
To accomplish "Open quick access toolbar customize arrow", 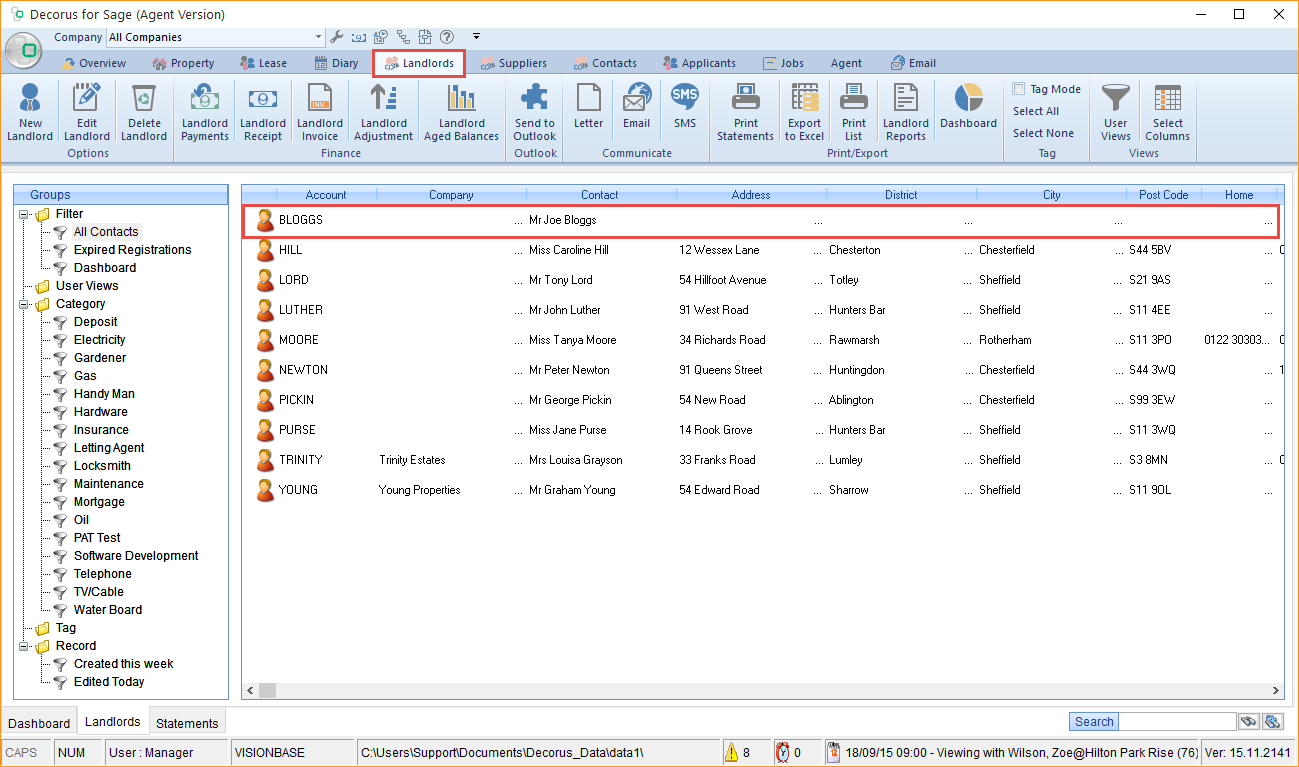I will pos(476,37).
